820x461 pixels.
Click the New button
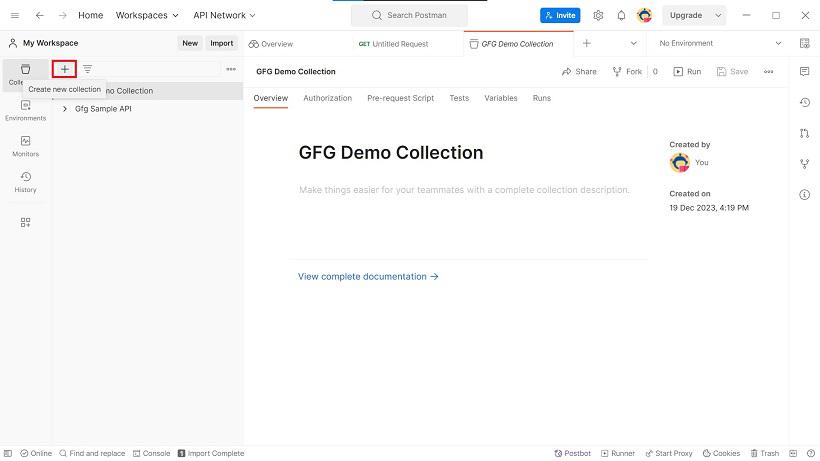point(190,43)
